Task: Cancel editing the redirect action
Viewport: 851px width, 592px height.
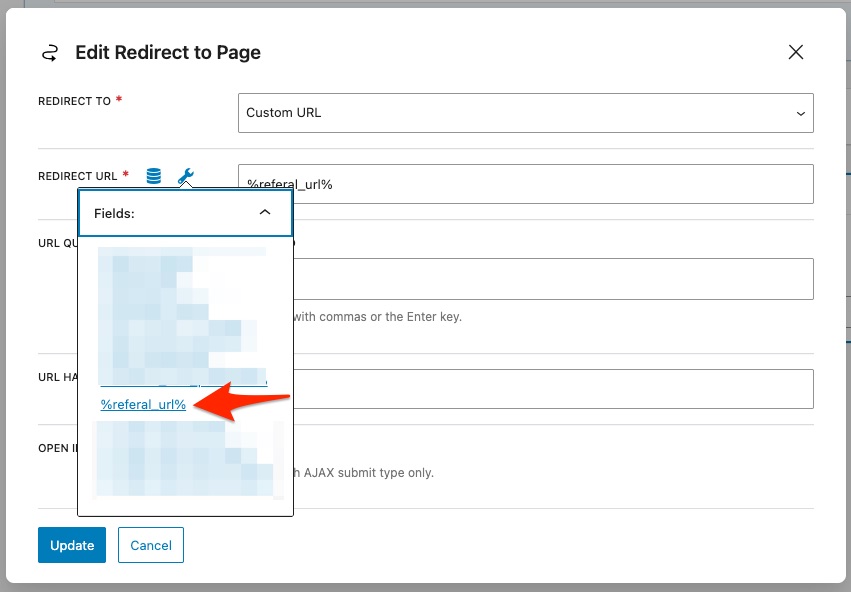Action: pos(151,545)
